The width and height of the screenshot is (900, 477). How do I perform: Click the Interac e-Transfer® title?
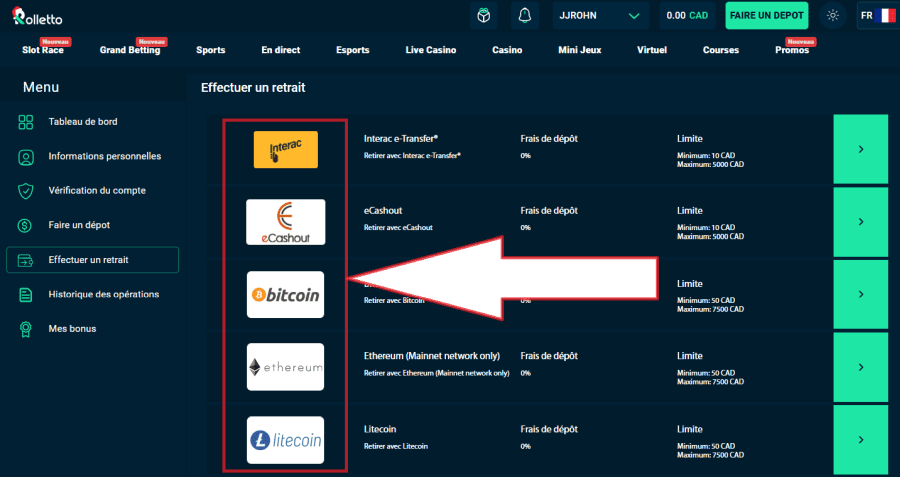401,138
